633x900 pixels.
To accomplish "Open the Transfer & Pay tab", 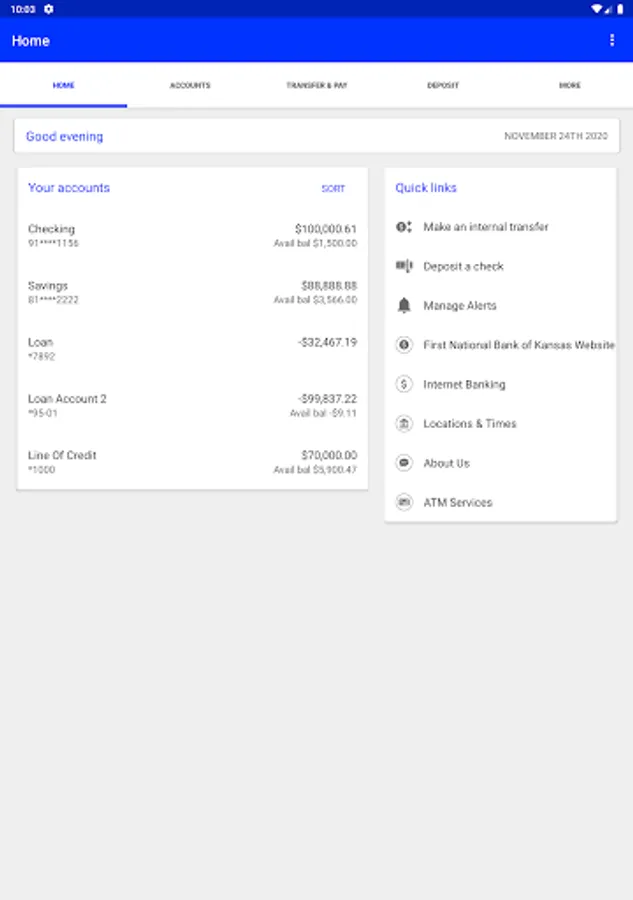I will (x=316, y=86).
